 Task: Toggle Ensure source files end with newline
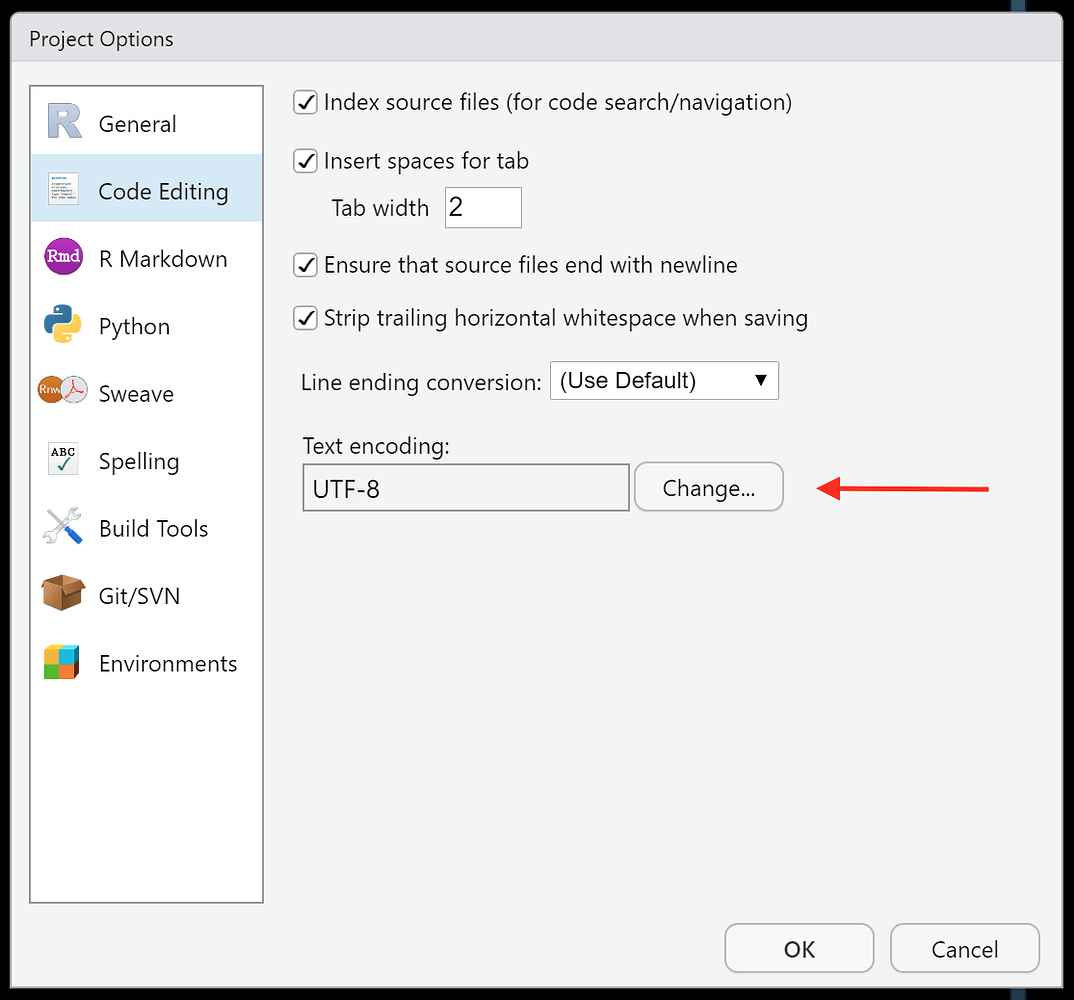click(305, 265)
